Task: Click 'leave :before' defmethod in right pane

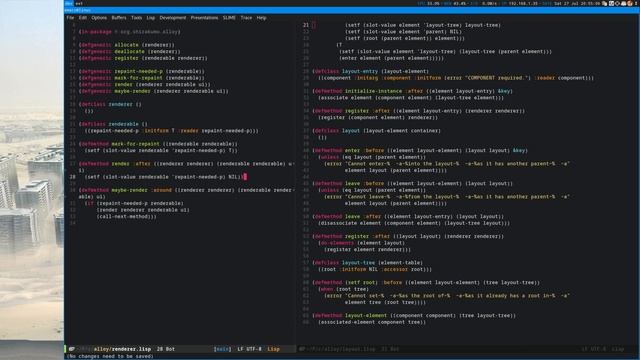Action: pos(364,183)
